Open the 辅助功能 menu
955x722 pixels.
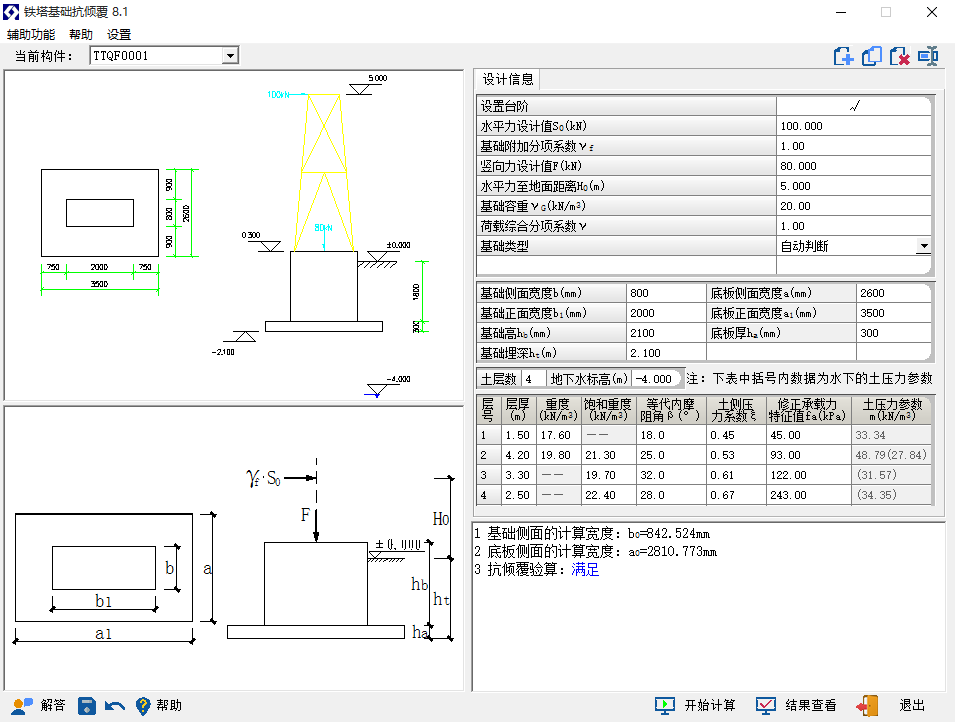[31, 35]
